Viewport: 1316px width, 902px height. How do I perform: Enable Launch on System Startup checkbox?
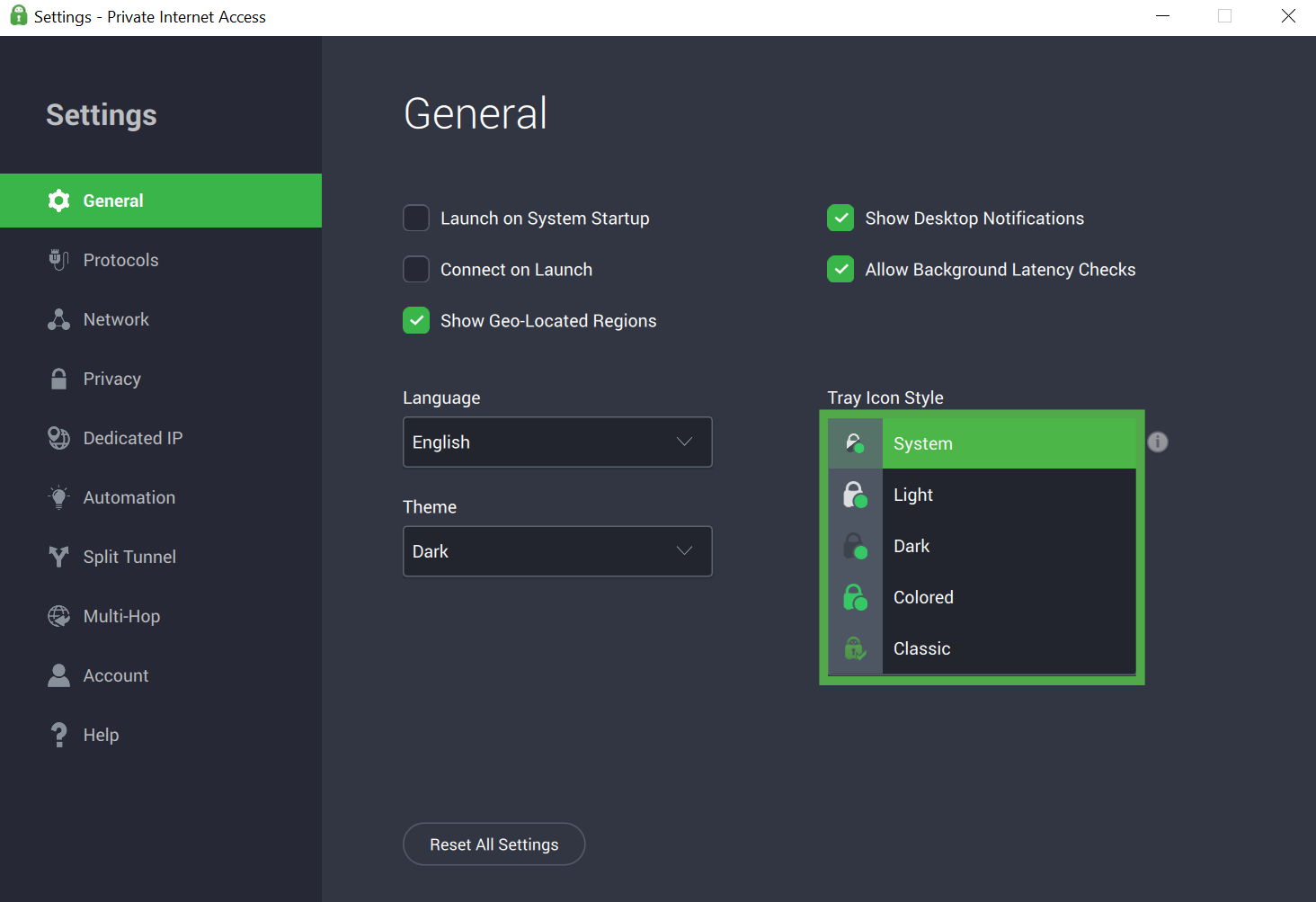point(416,218)
